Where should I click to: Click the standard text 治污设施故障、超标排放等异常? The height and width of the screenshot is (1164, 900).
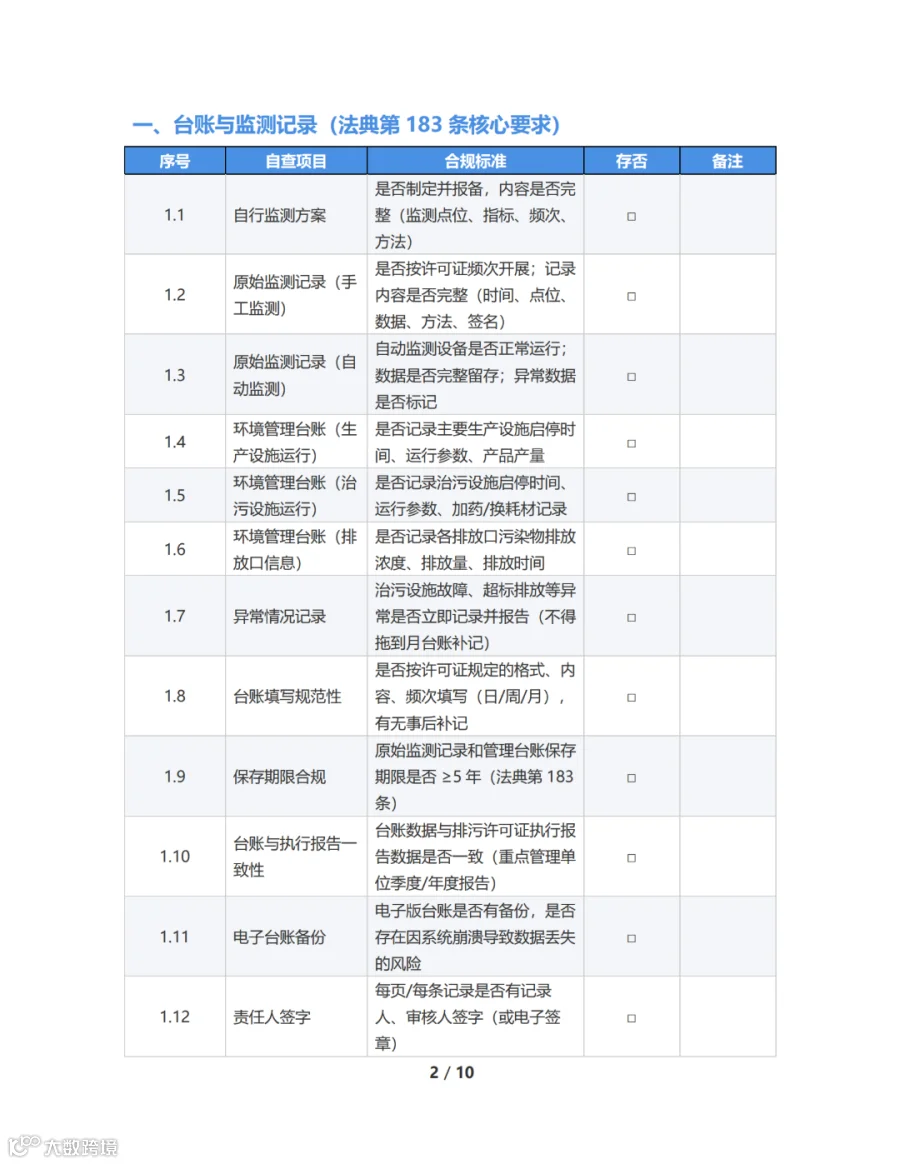tap(475, 616)
